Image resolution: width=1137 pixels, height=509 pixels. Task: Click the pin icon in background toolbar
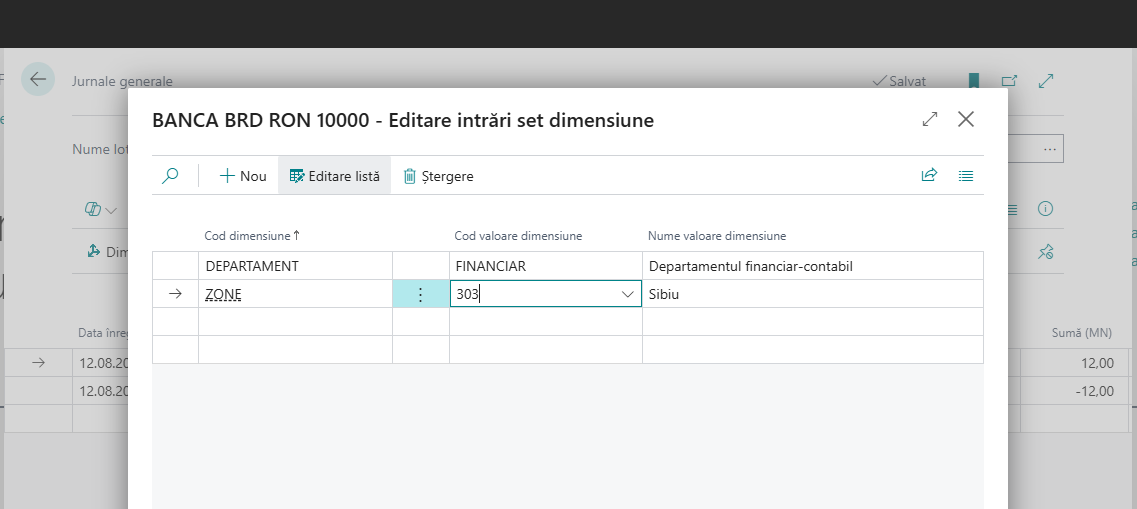pyautogui.click(x=1045, y=252)
